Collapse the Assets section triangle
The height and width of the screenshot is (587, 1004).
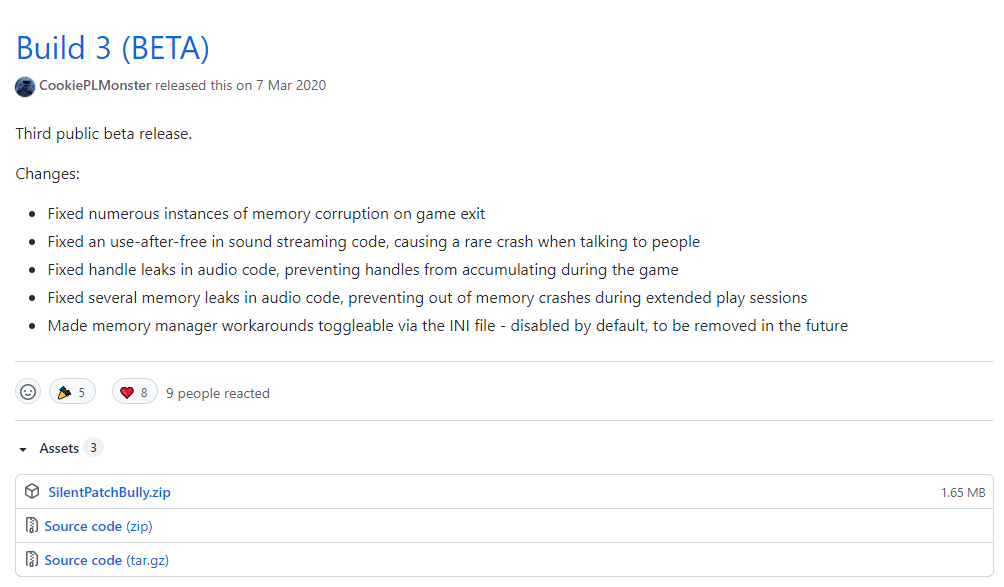(23, 449)
